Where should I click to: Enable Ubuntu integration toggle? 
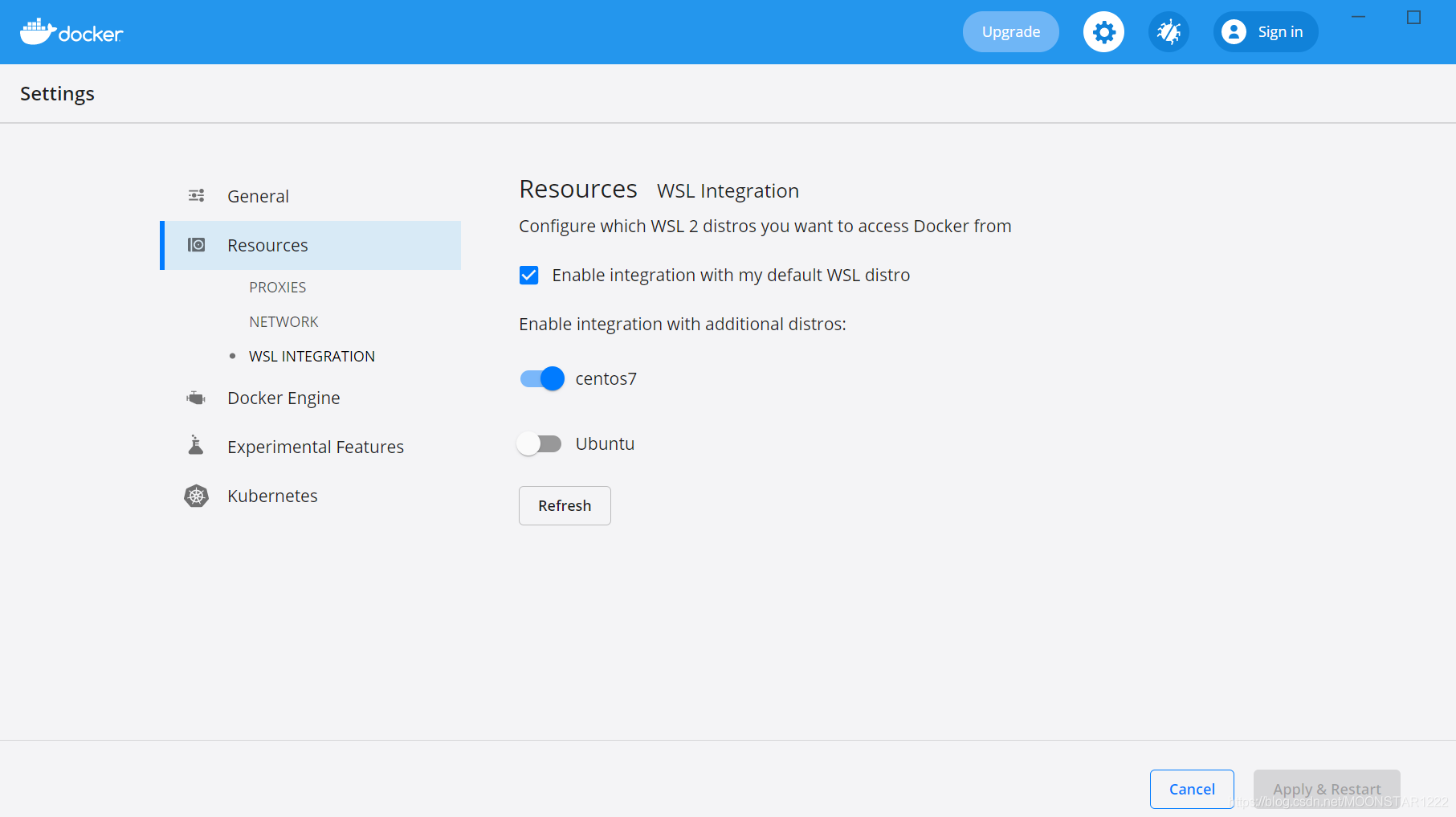(x=539, y=443)
